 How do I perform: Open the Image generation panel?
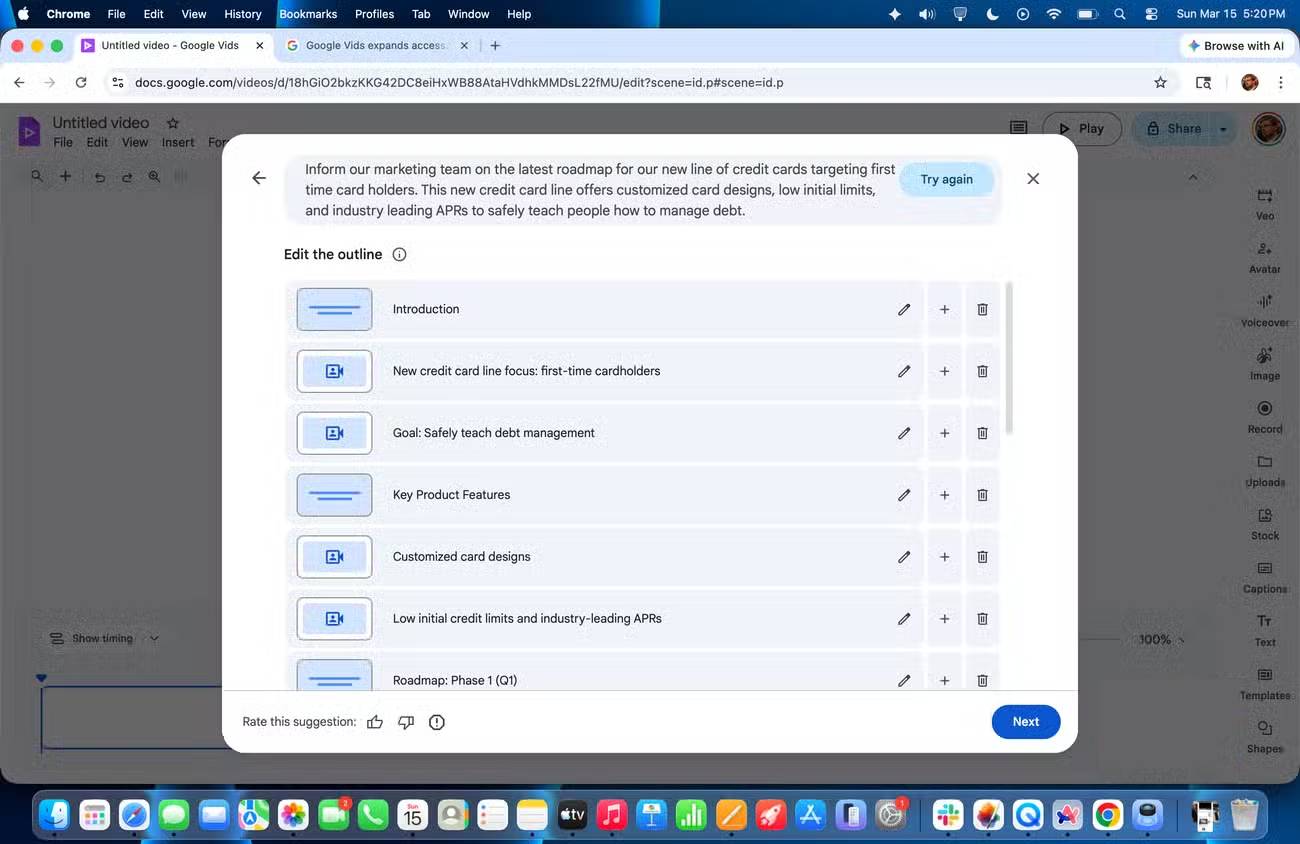point(1264,363)
